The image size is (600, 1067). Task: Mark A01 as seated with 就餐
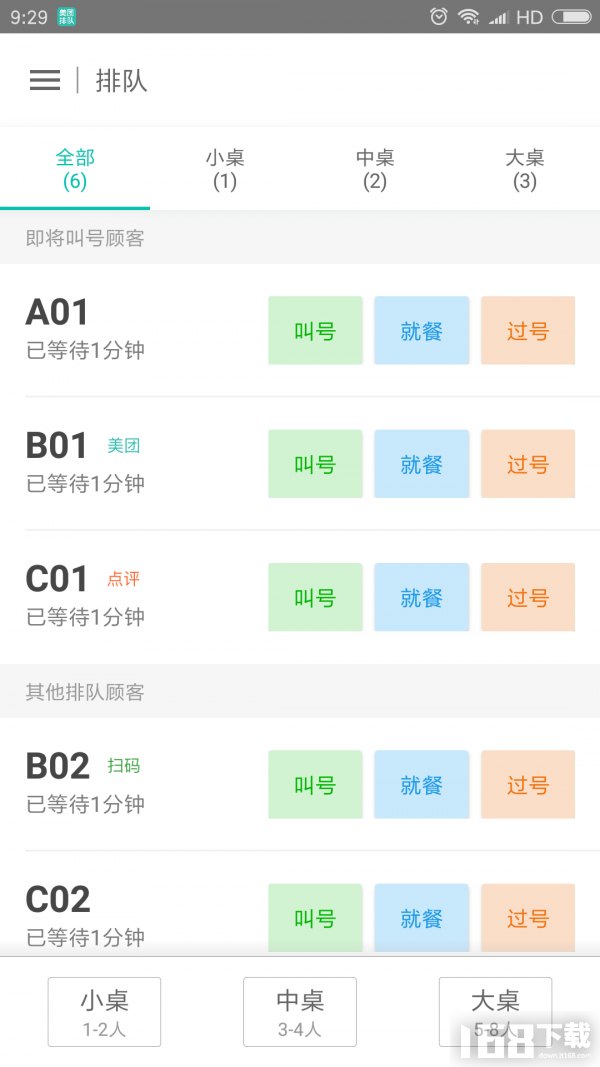point(422,331)
